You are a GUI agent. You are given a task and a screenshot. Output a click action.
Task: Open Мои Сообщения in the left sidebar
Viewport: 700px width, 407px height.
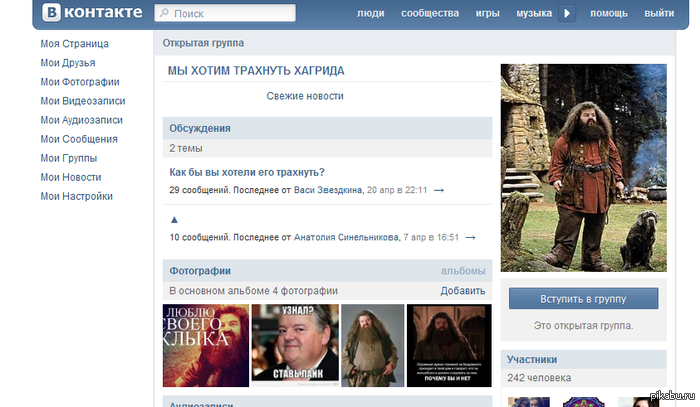[x=79, y=139]
